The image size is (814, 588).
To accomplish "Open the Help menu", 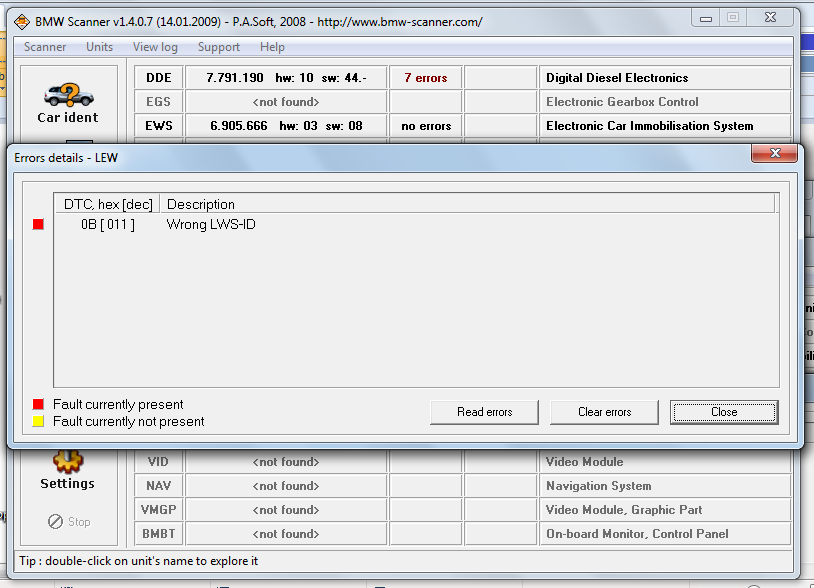I will 272,47.
